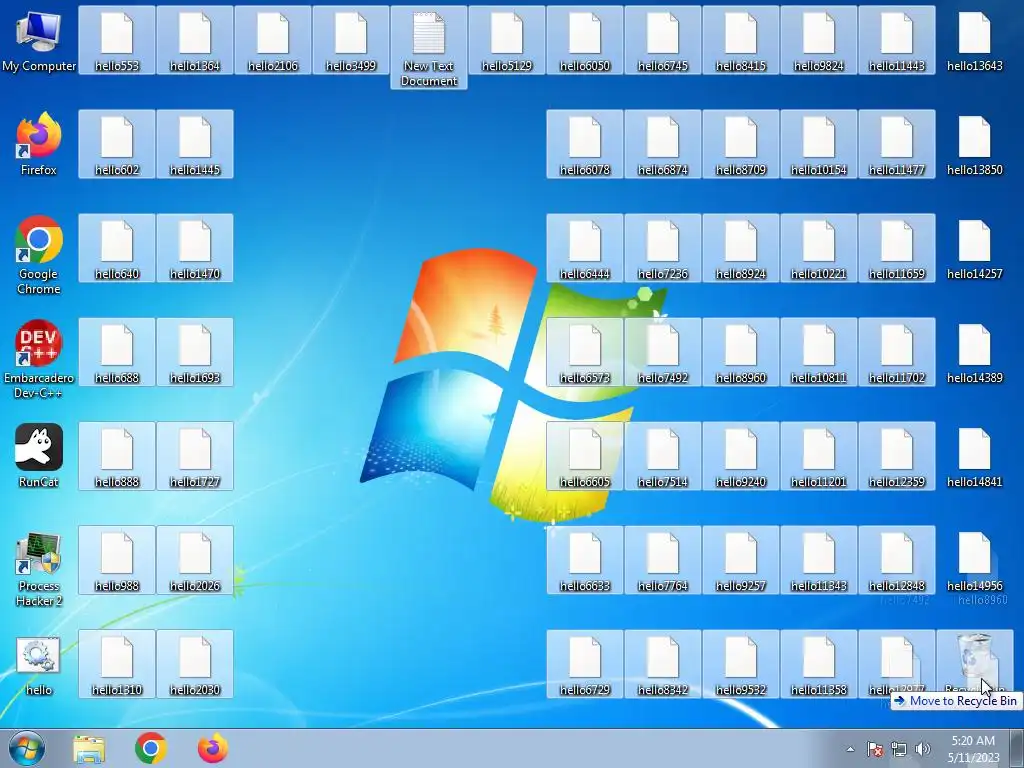Image resolution: width=1024 pixels, height=768 pixels.
Task: Select the hello8342 file icon
Action: [x=663, y=664]
